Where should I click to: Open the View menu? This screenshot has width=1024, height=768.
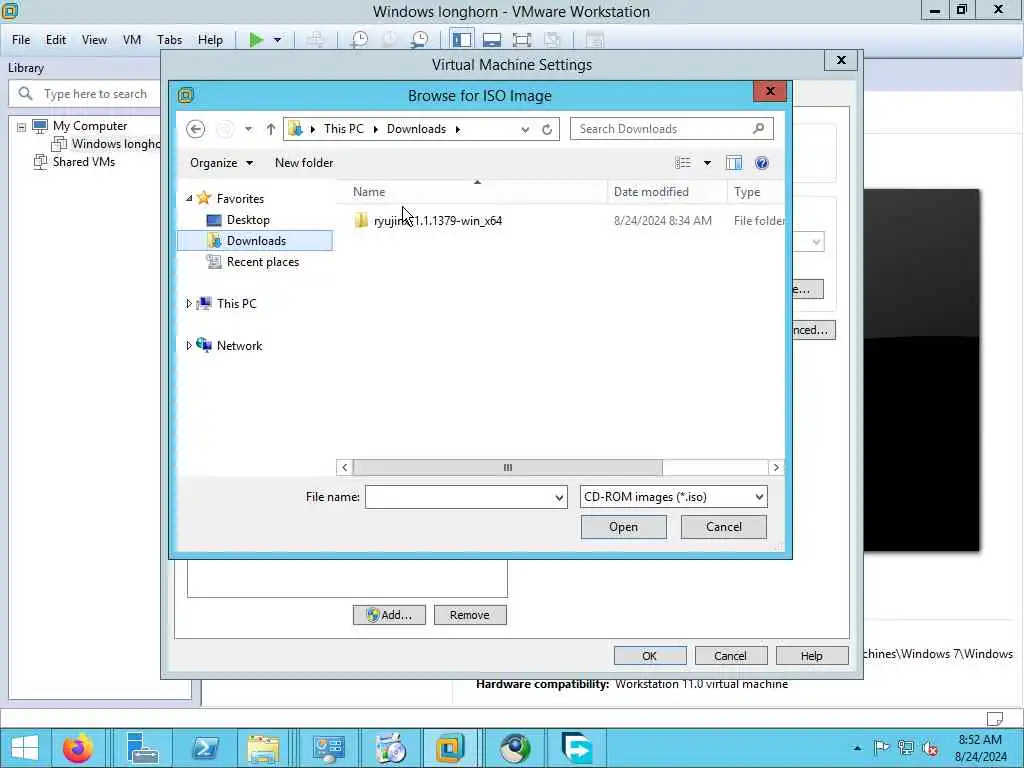[x=94, y=40]
